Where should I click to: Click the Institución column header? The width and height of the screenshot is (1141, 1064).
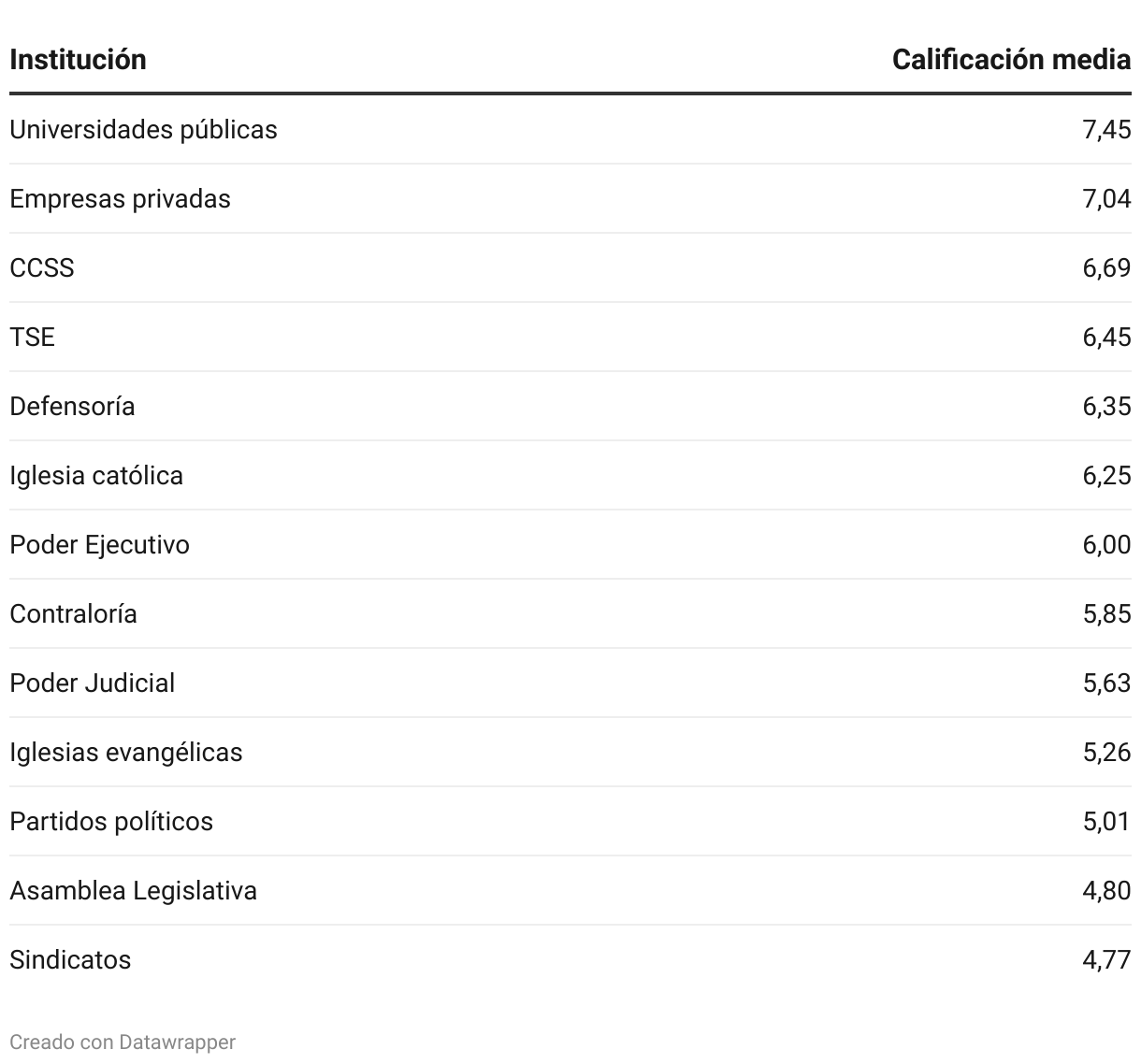click(x=78, y=60)
